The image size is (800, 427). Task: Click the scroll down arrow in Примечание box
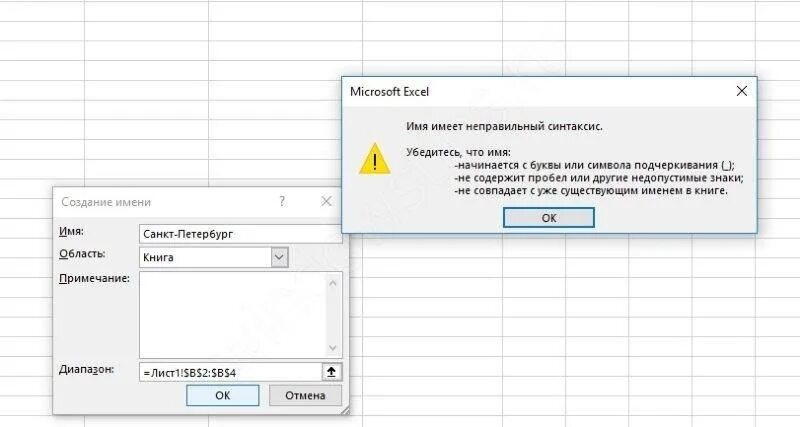coord(333,348)
